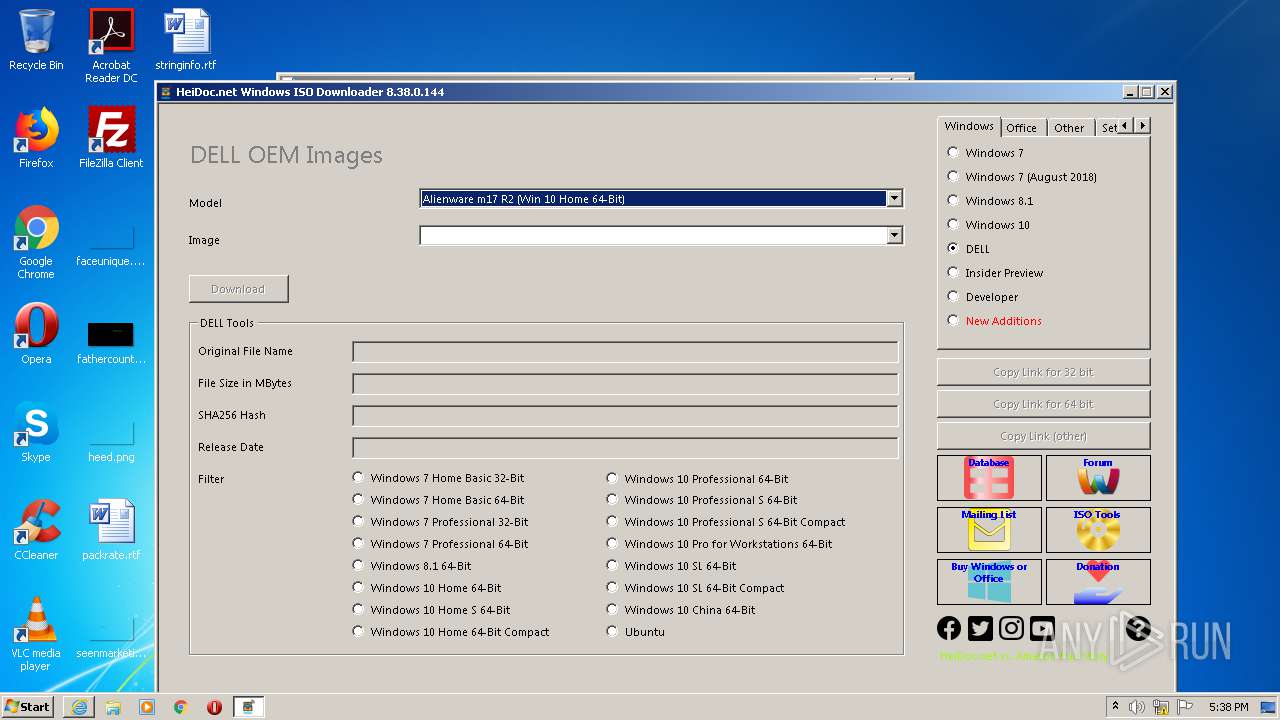This screenshot has height=720, width=1280.
Task: Click the Original File Name field
Action: (625, 352)
